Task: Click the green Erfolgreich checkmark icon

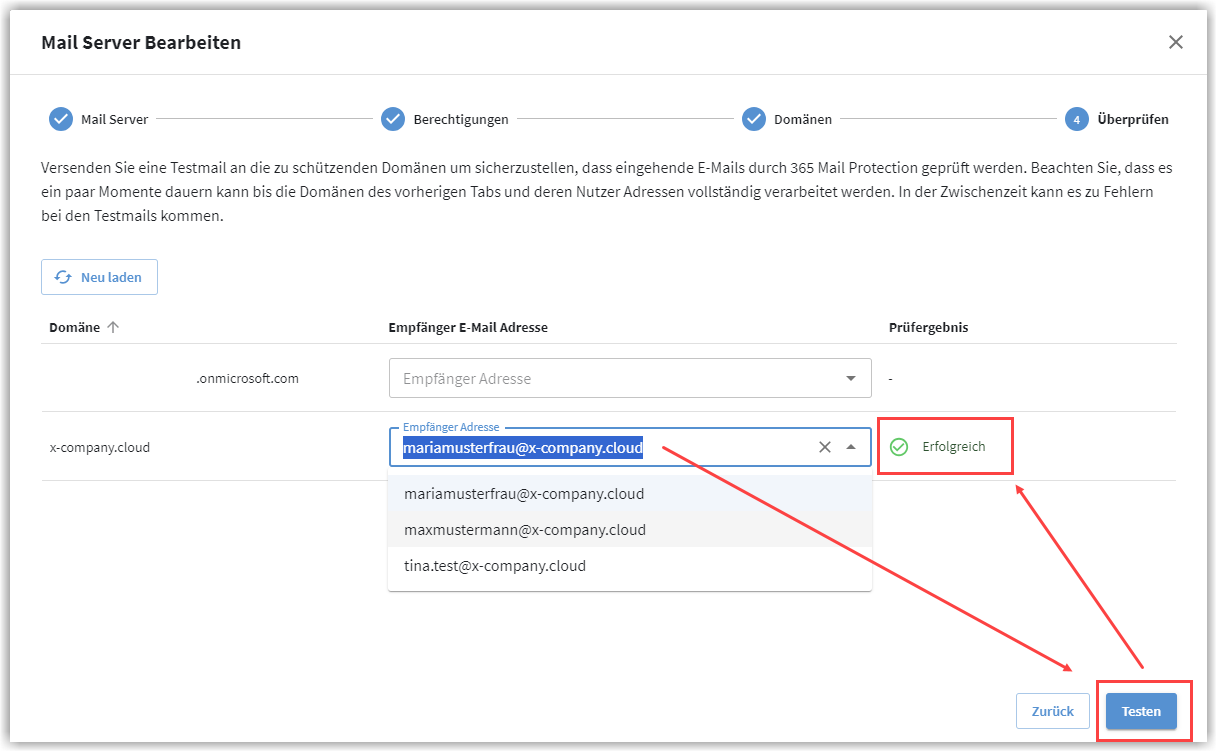Action: coord(899,446)
